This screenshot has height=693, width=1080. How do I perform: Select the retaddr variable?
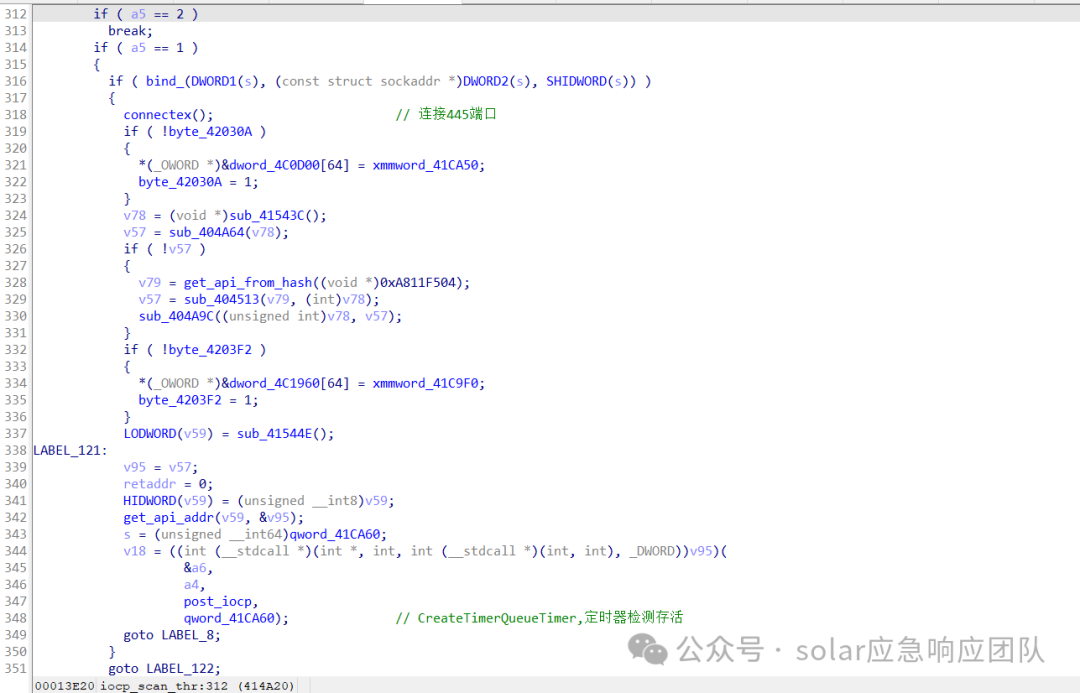point(149,484)
